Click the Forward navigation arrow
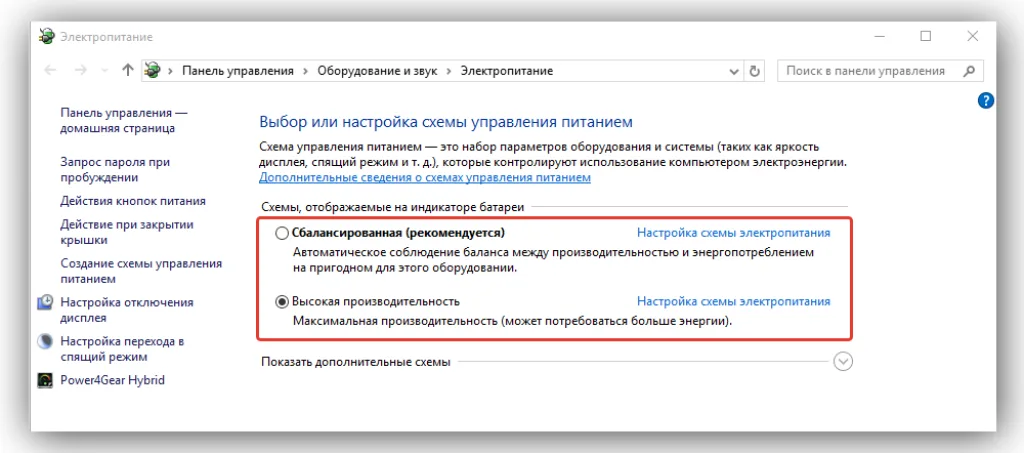The image size is (1024, 453). coord(80,70)
